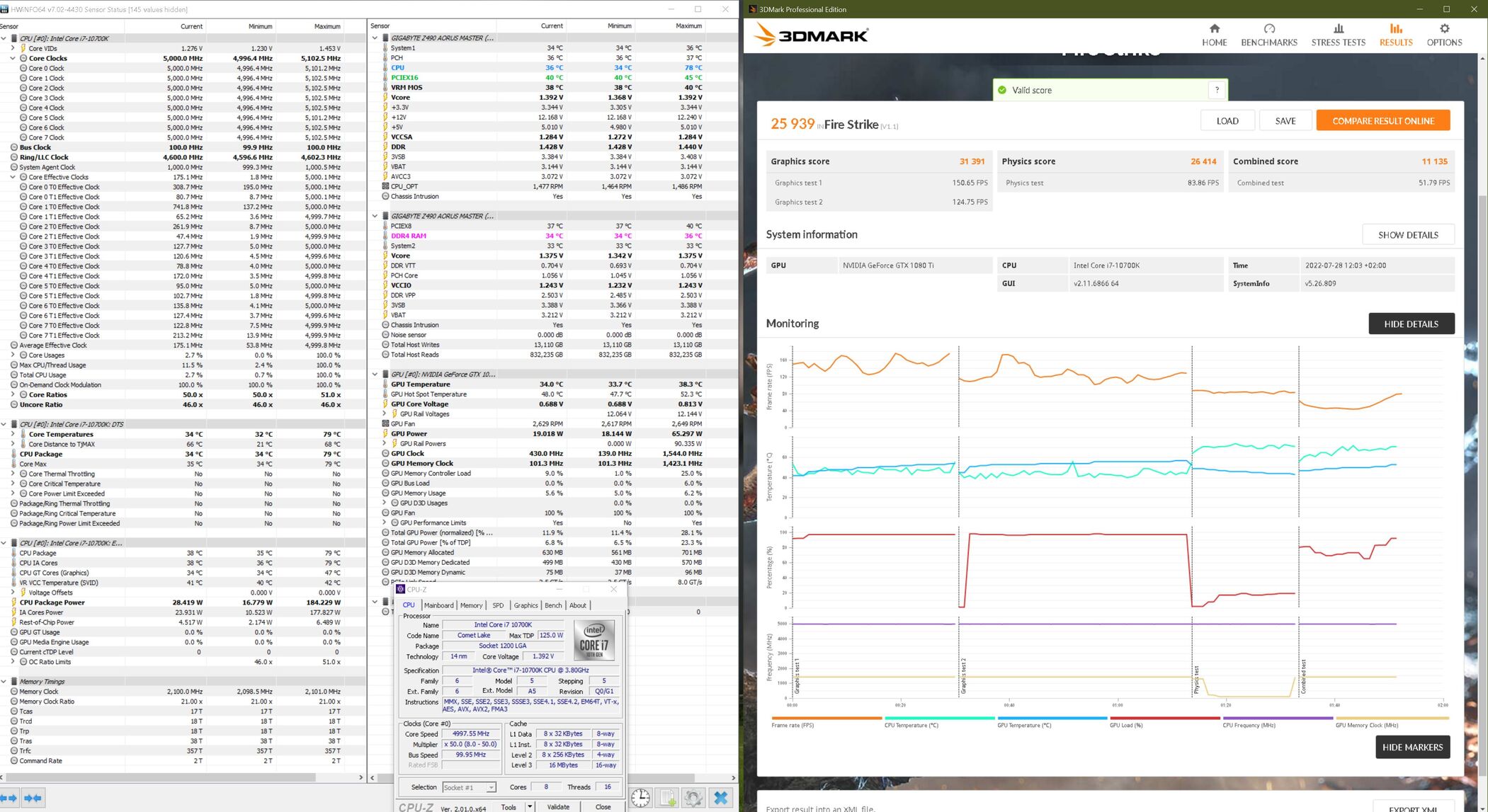Image resolution: width=1488 pixels, height=812 pixels.
Task: Click the GPU Fan RPM sensor icon
Action: tap(385, 424)
